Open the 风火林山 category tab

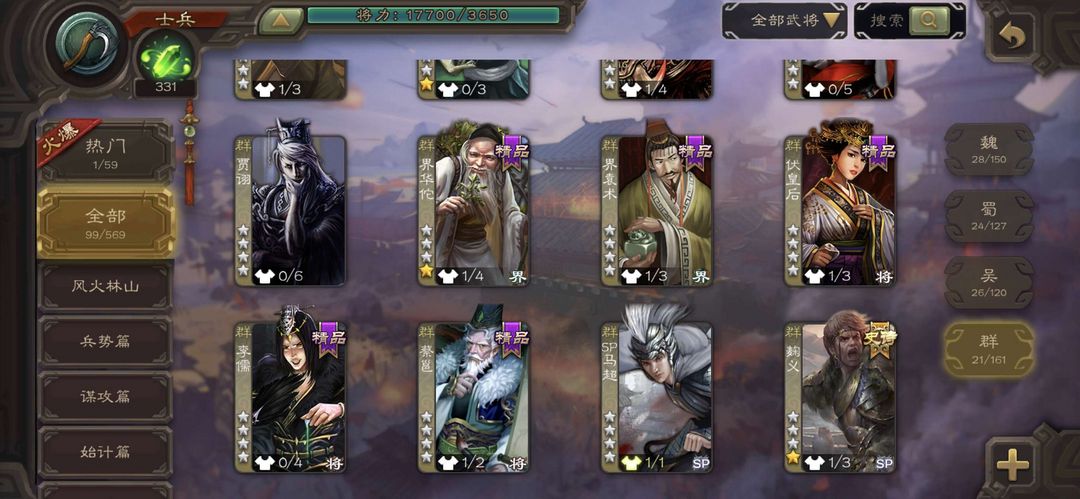pyautogui.click(x=105, y=286)
